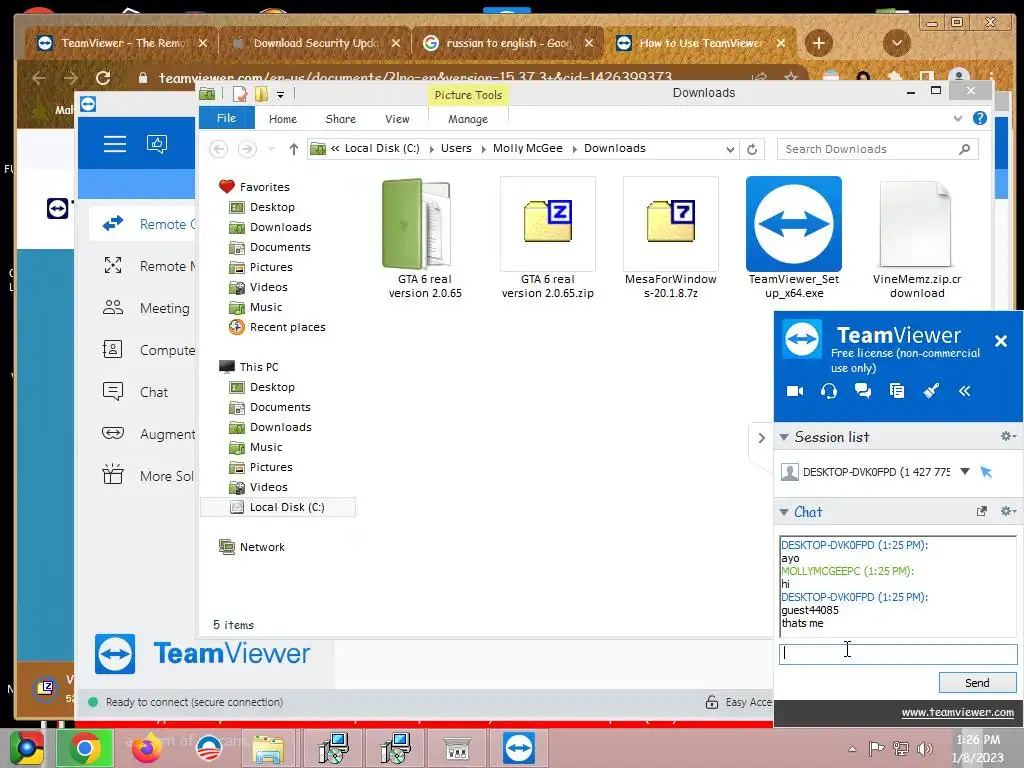
Task: Open Recent places in navigation pane
Action: (x=287, y=327)
